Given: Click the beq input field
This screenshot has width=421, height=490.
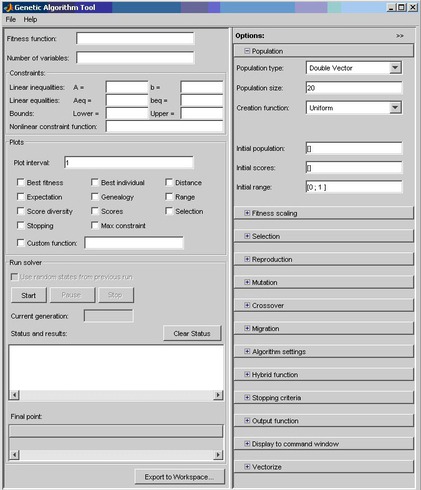Looking at the screenshot, I should coord(202,100).
